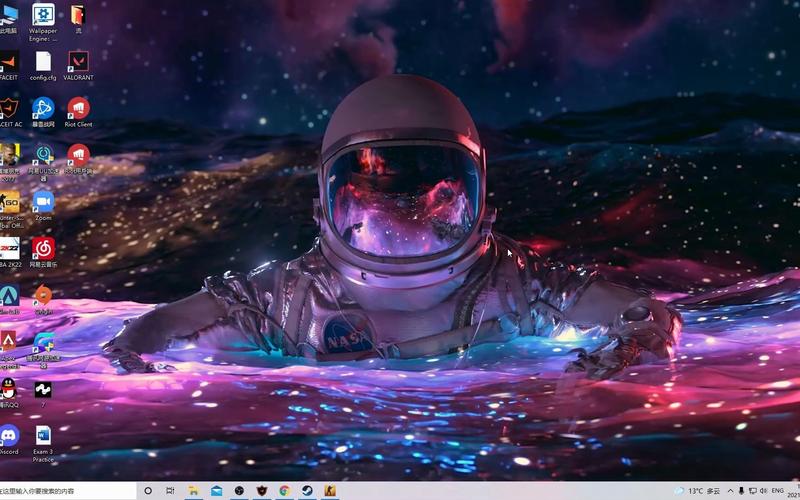
Task: Select the NetEase Cloud Music red icon
Action: coord(43,253)
